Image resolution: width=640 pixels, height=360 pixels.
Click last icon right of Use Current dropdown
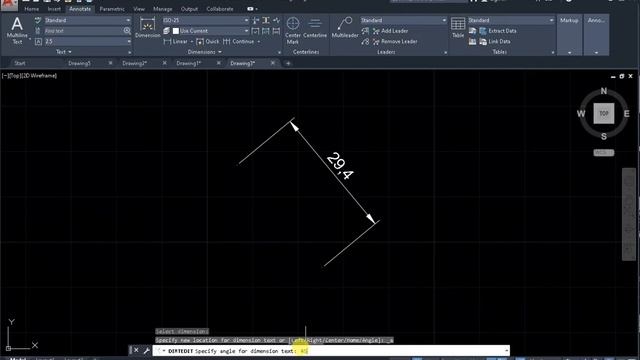(276, 31)
